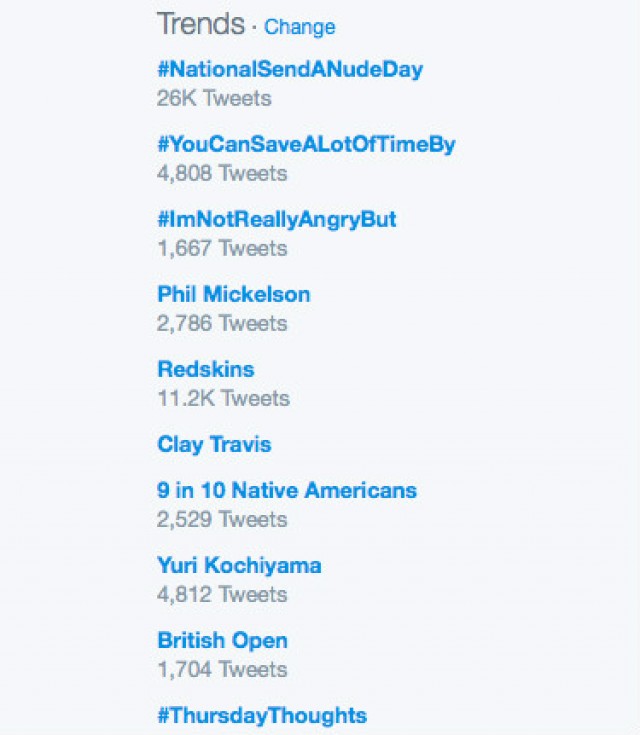Viewport: 640px width, 735px height.
Task: Click the Trends heading
Action: (x=200, y=24)
